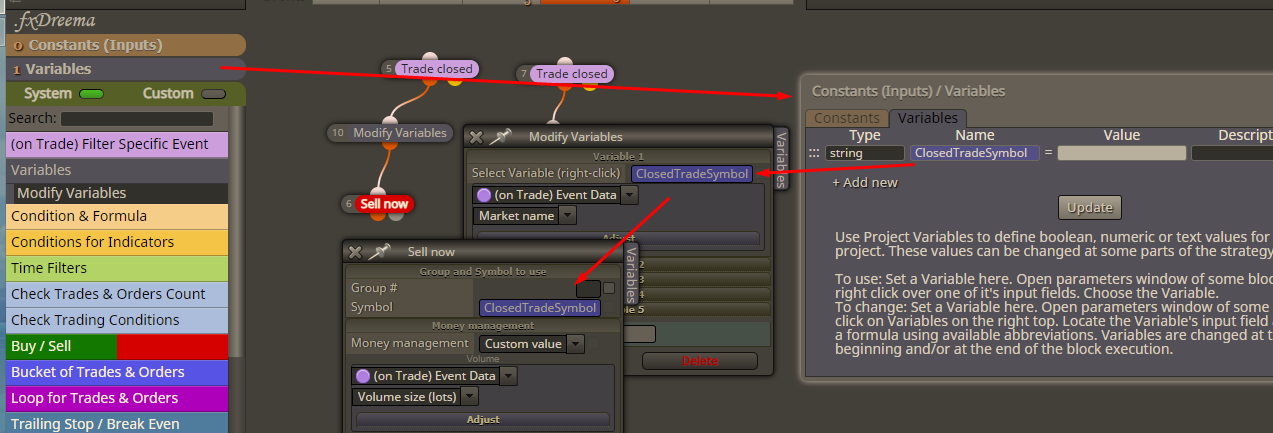
Task: Open the Volume size (lots) dropdown
Action: tap(469, 396)
